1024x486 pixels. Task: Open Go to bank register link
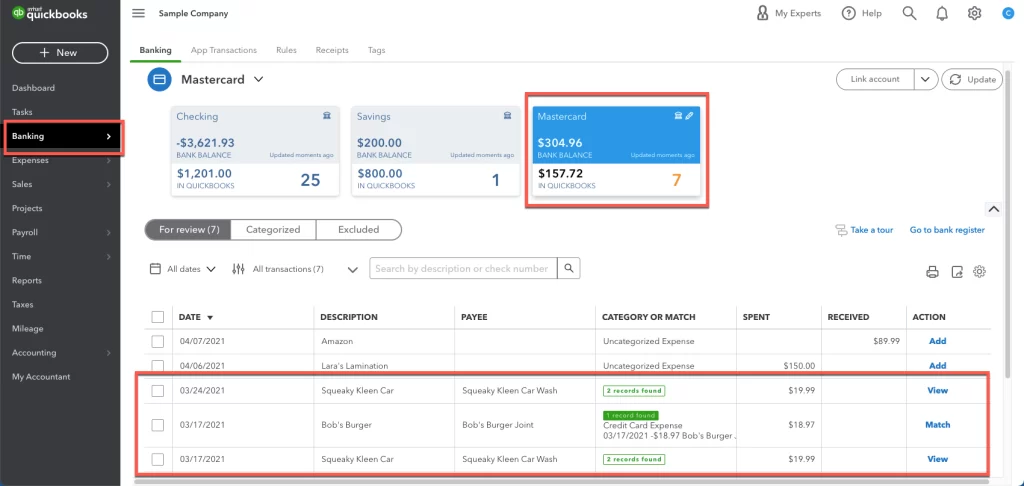pos(947,230)
